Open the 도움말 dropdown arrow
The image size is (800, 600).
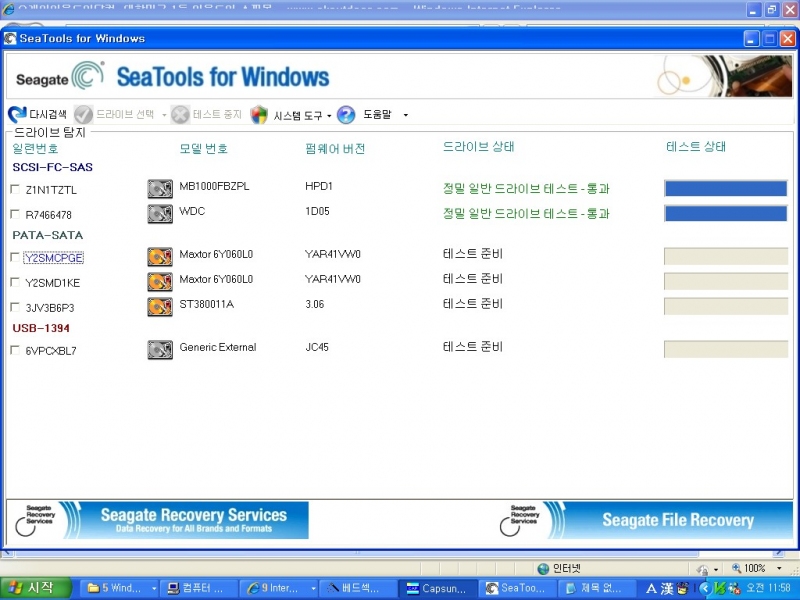(405, 115)
